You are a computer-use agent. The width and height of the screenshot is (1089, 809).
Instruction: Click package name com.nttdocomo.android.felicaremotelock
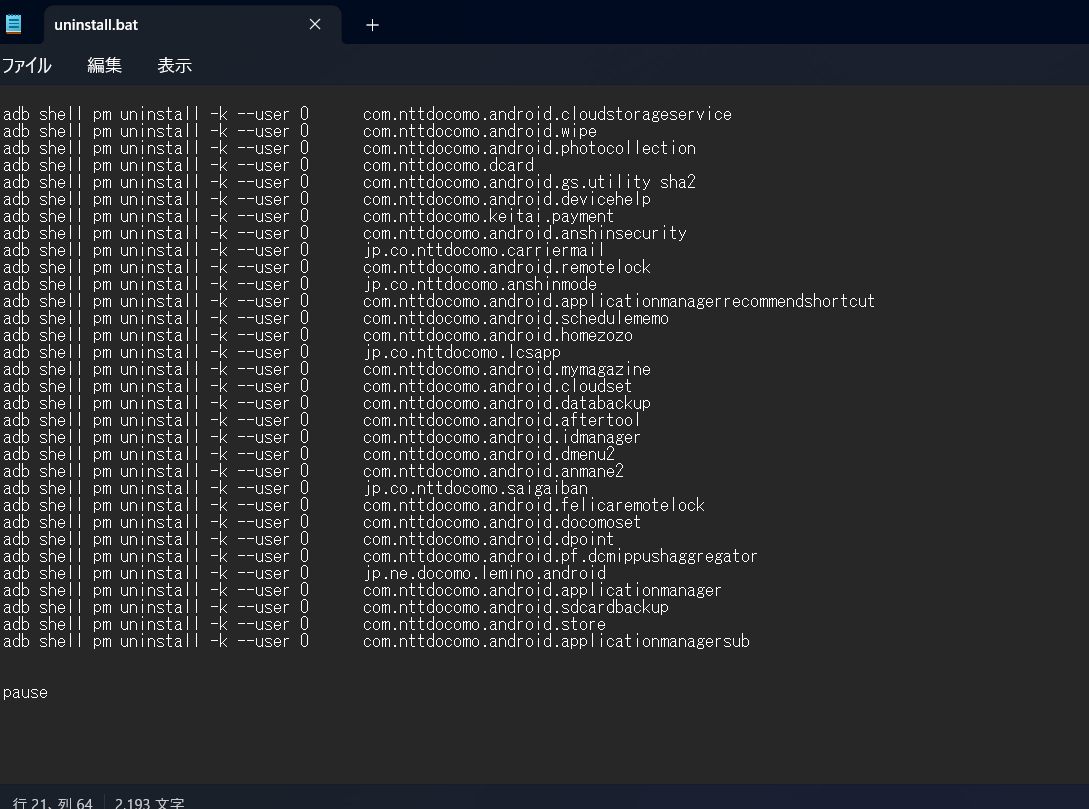533,506
